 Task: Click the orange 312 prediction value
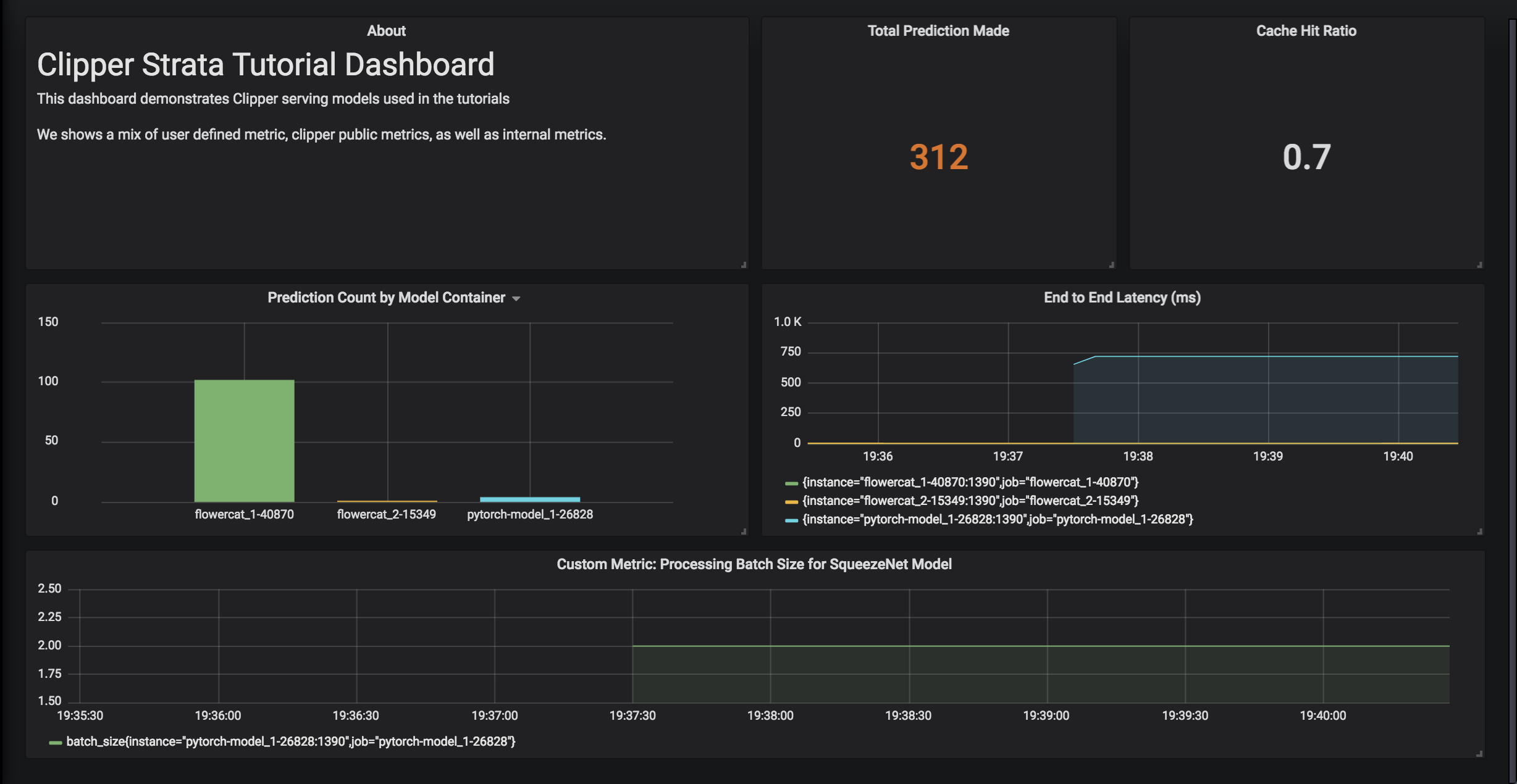coord(938,157)
